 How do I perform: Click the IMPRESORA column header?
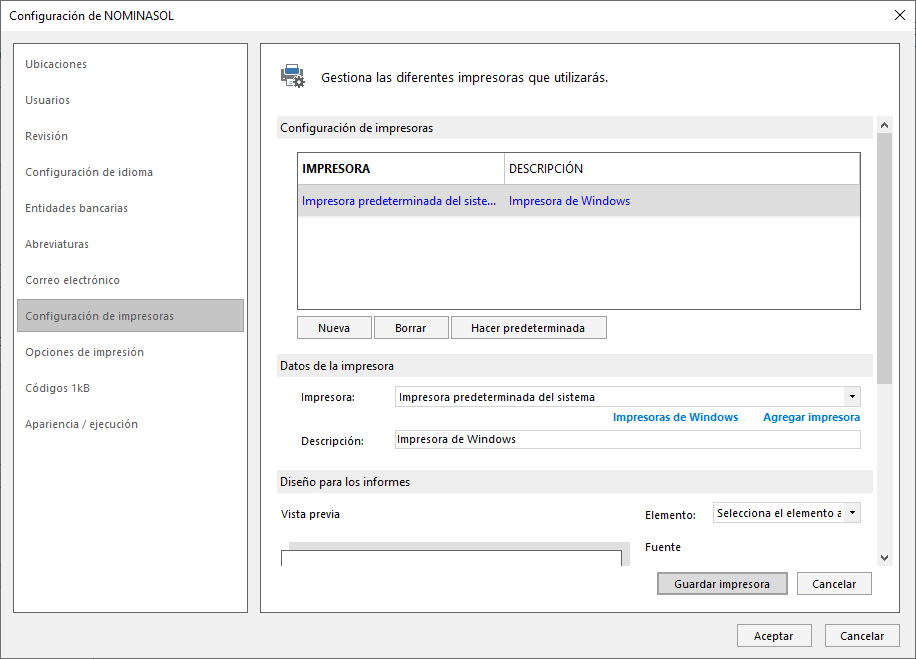(401, 169)
